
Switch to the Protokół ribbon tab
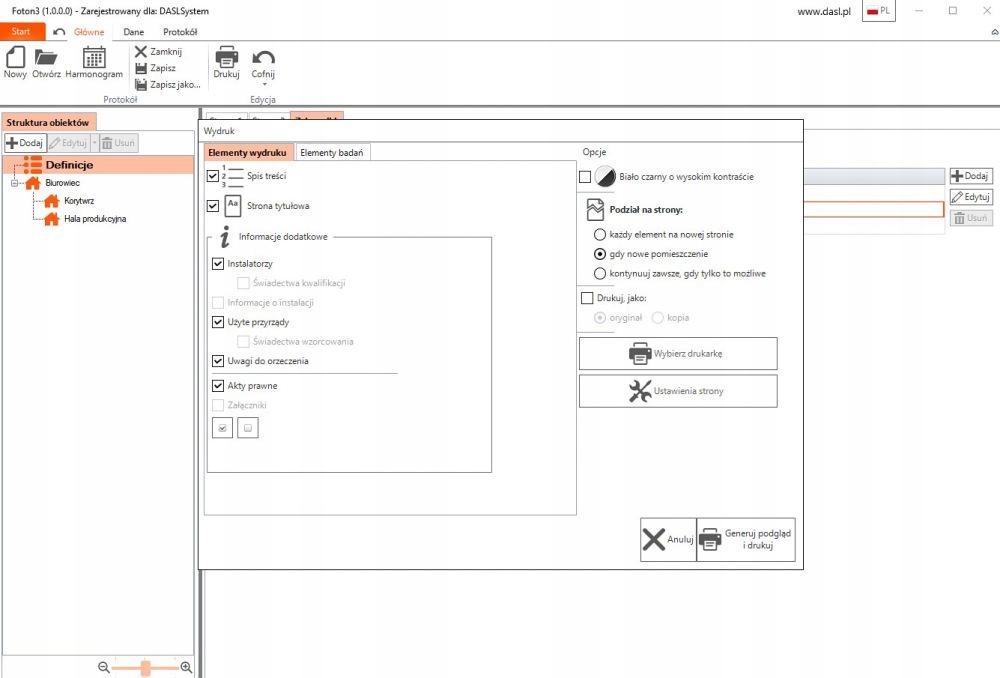[180, 31]
